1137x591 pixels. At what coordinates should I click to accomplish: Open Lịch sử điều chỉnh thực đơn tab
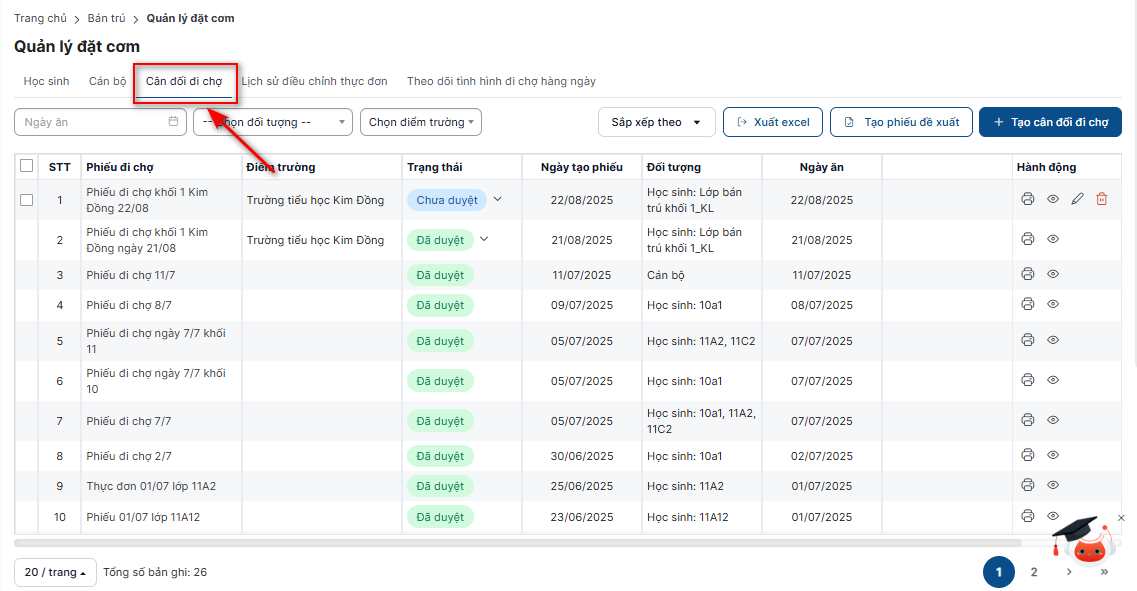pyautogui.click(x=313, y=81)
